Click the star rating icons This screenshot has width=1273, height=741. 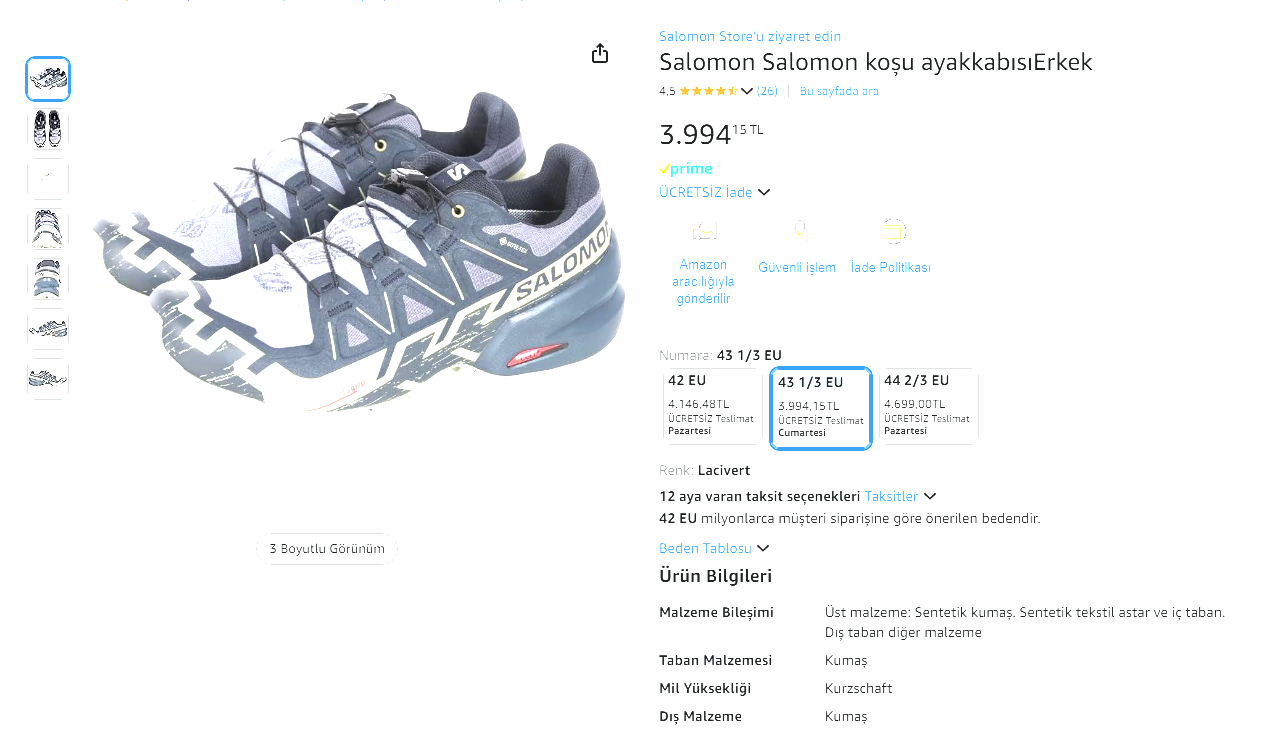[x=708, y=91]
